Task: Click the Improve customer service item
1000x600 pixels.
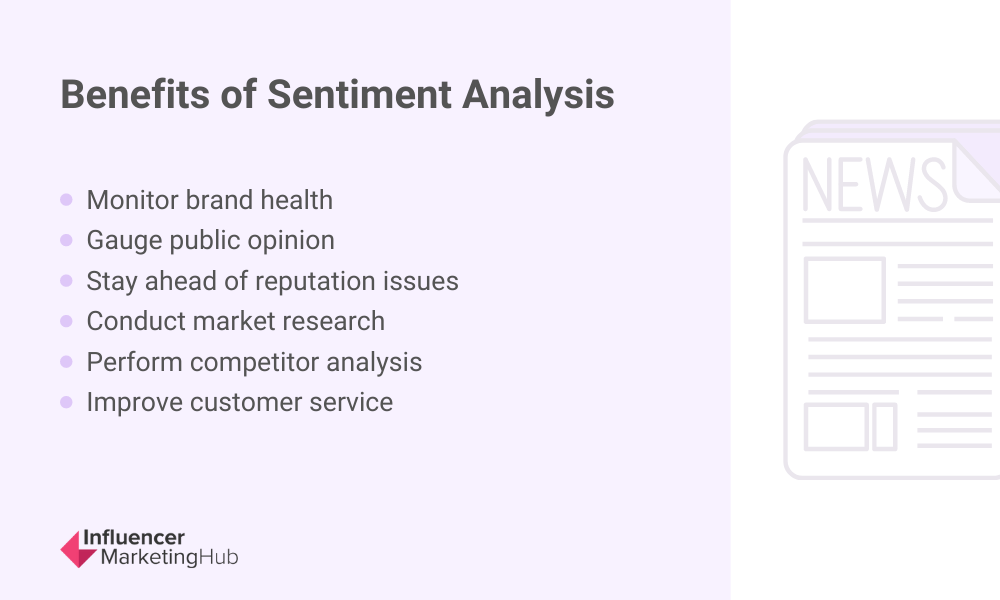Action: point(239,402)
